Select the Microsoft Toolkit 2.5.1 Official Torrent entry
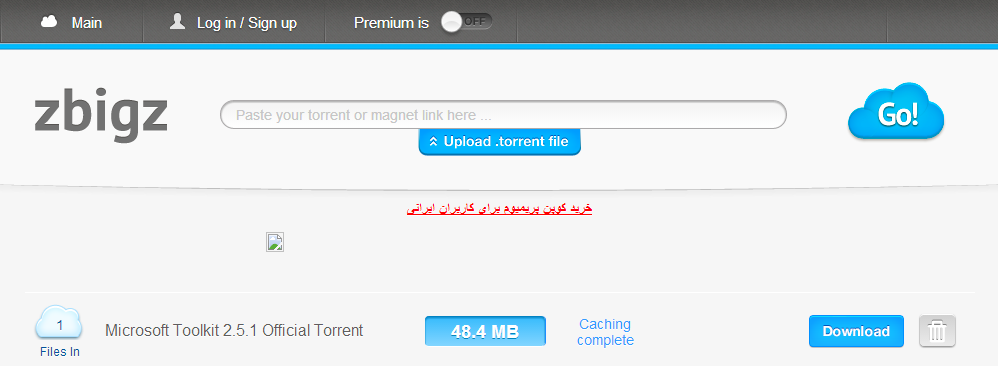 tap(234, 331)
